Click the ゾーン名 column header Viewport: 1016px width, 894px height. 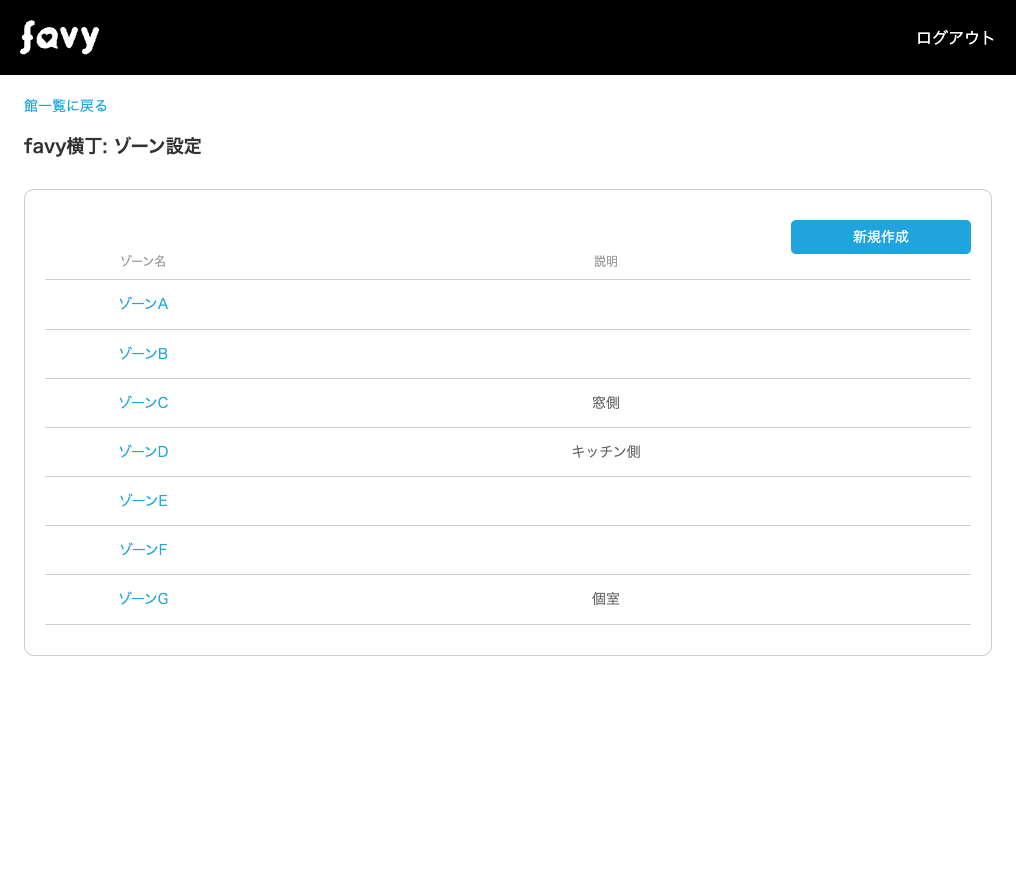coord(143,261)
